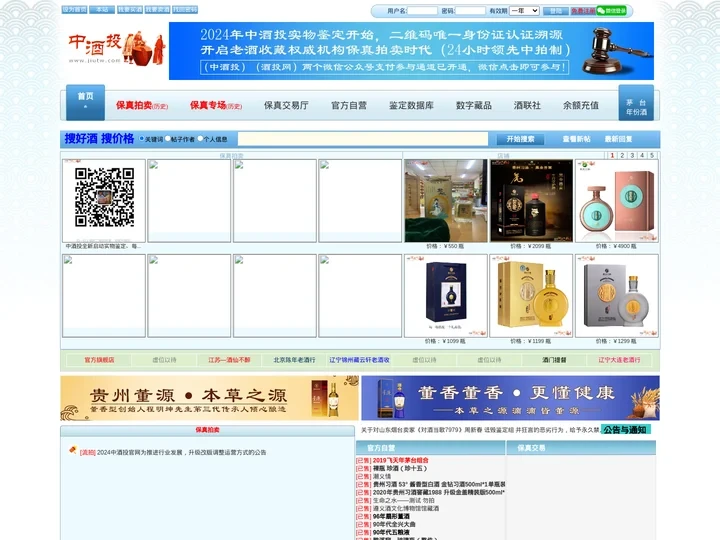The image size is (720, 540).
Task: Click the WeChat login icon button
Action: pyautogui.click(x=611, y=11)
